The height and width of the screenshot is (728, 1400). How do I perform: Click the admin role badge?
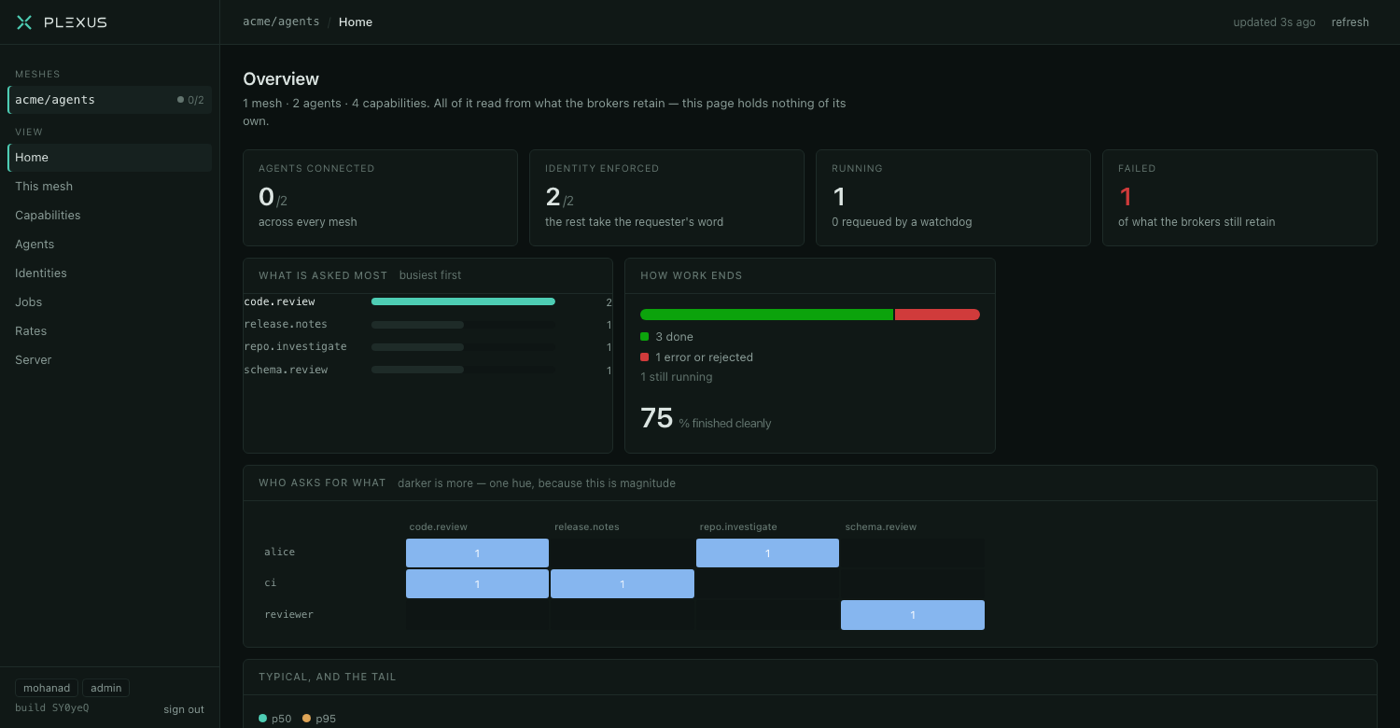click(x=106, y=688)
